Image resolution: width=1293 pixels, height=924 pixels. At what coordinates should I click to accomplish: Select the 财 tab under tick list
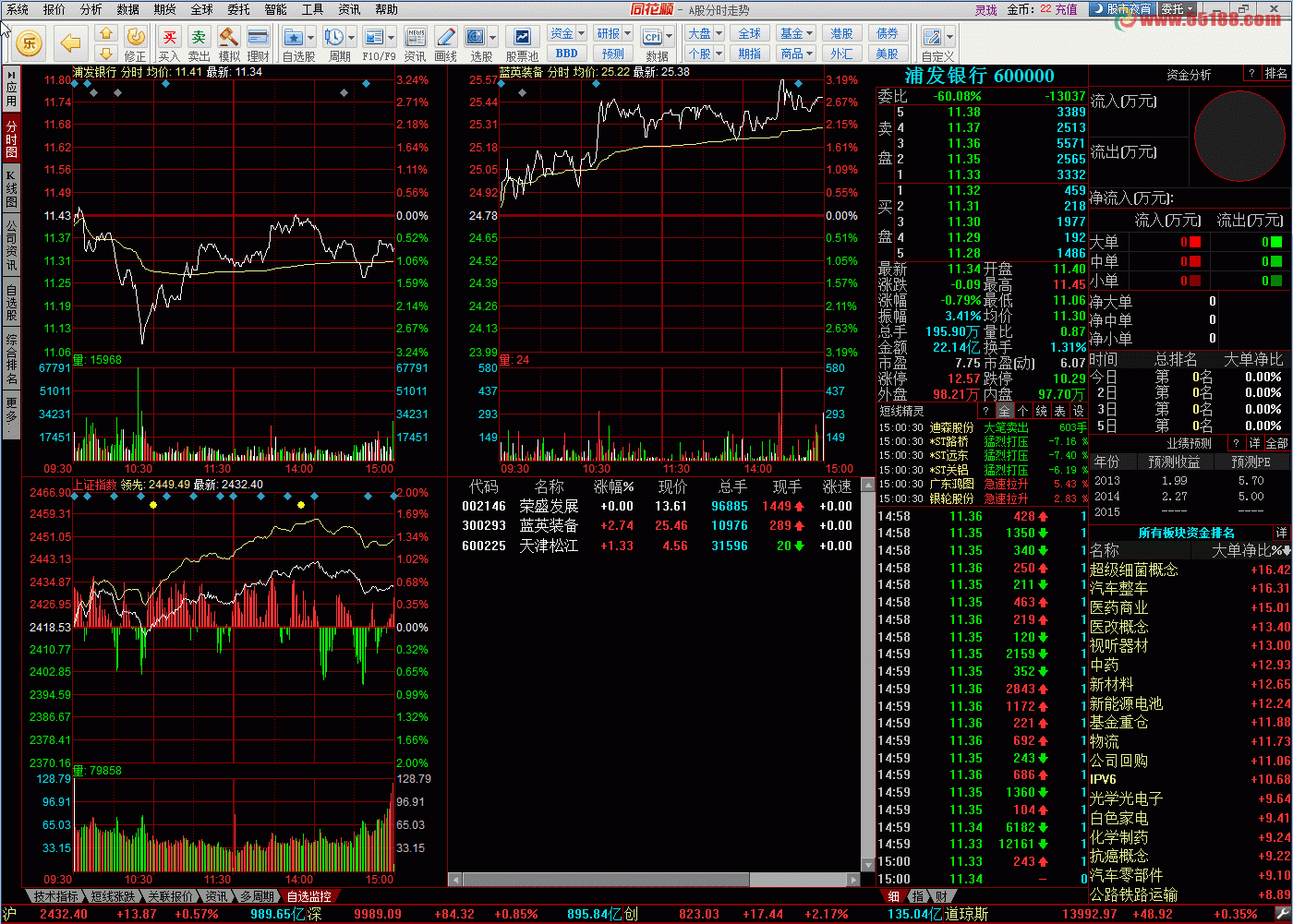coord(940,896)
